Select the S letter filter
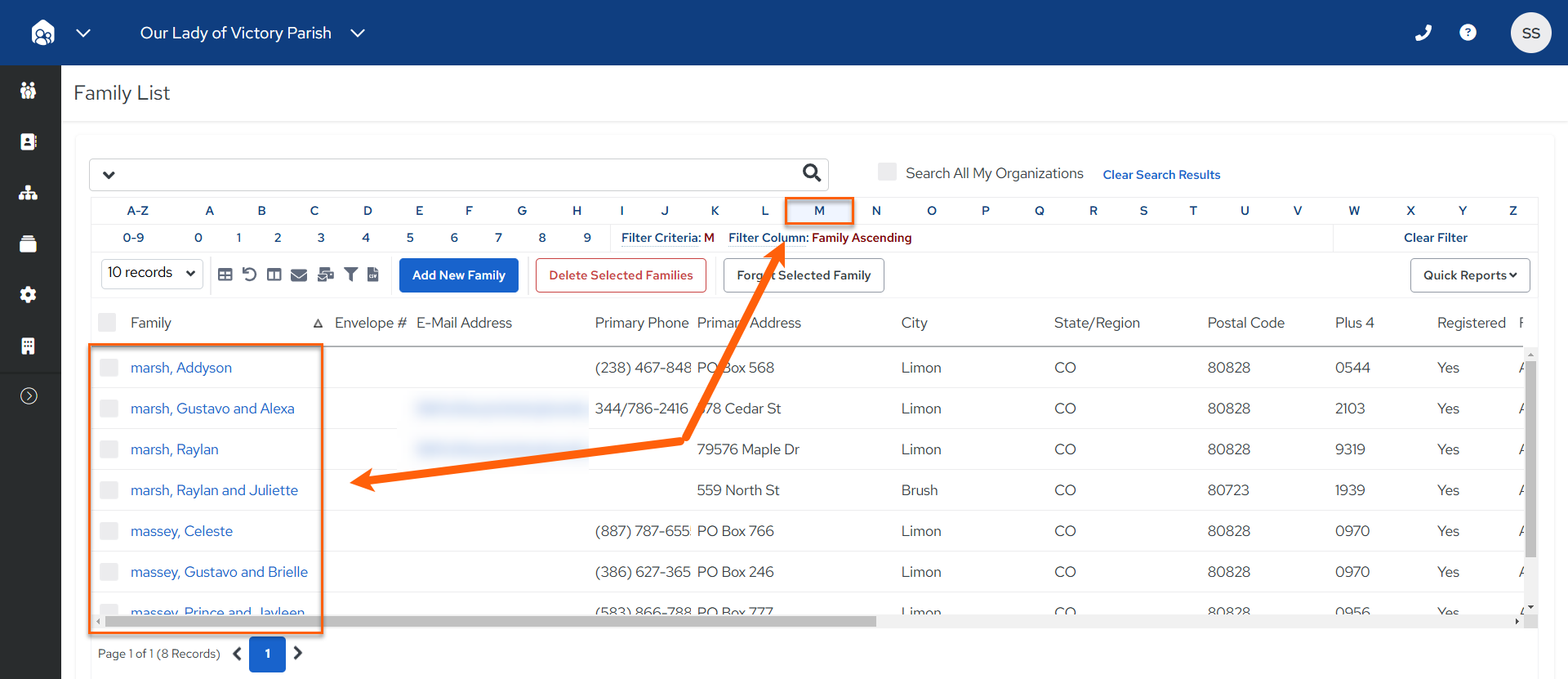 click(x=1143, y=211)
